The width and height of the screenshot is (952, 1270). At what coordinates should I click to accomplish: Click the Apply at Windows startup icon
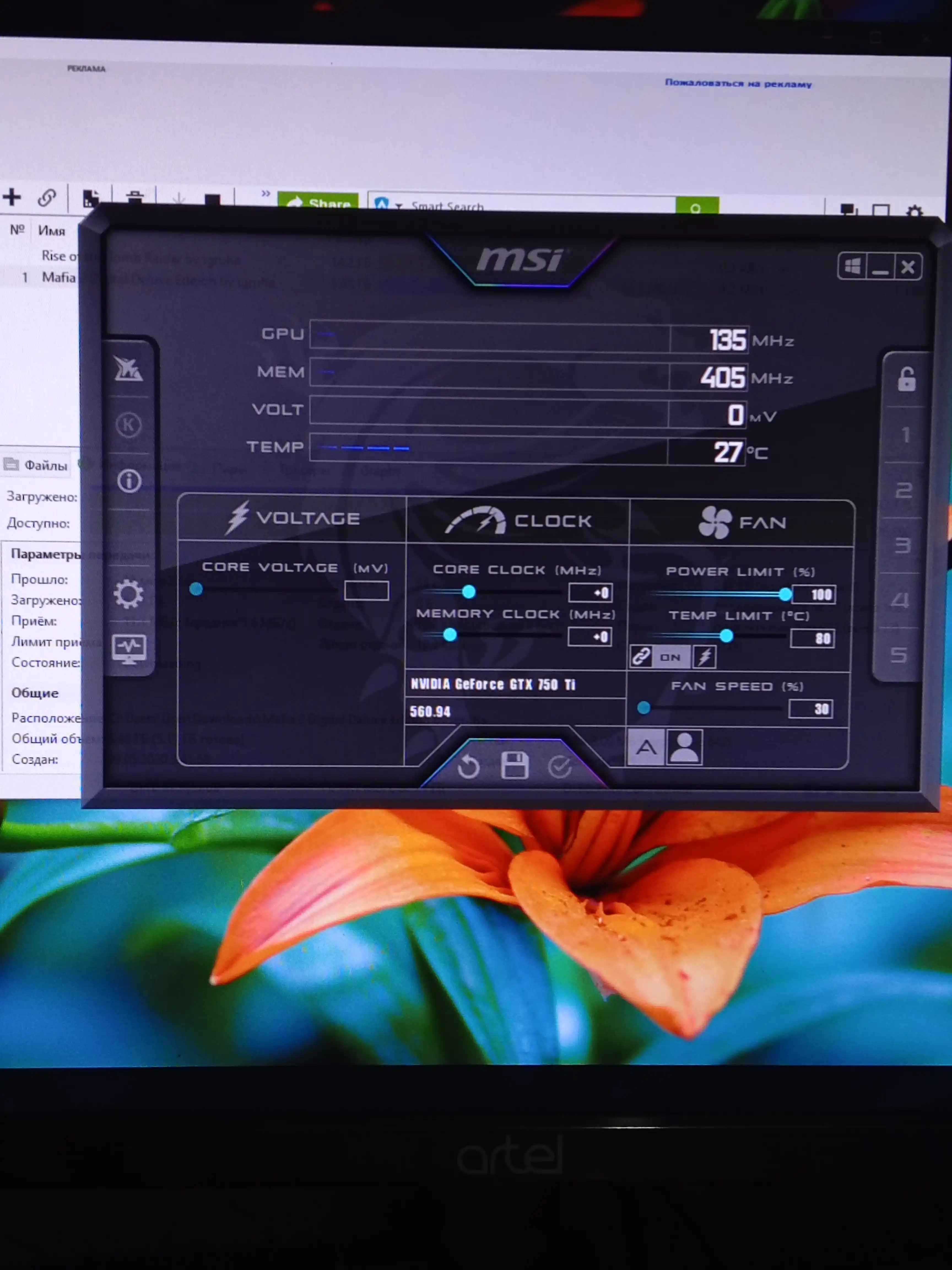[x=852, y=267]
